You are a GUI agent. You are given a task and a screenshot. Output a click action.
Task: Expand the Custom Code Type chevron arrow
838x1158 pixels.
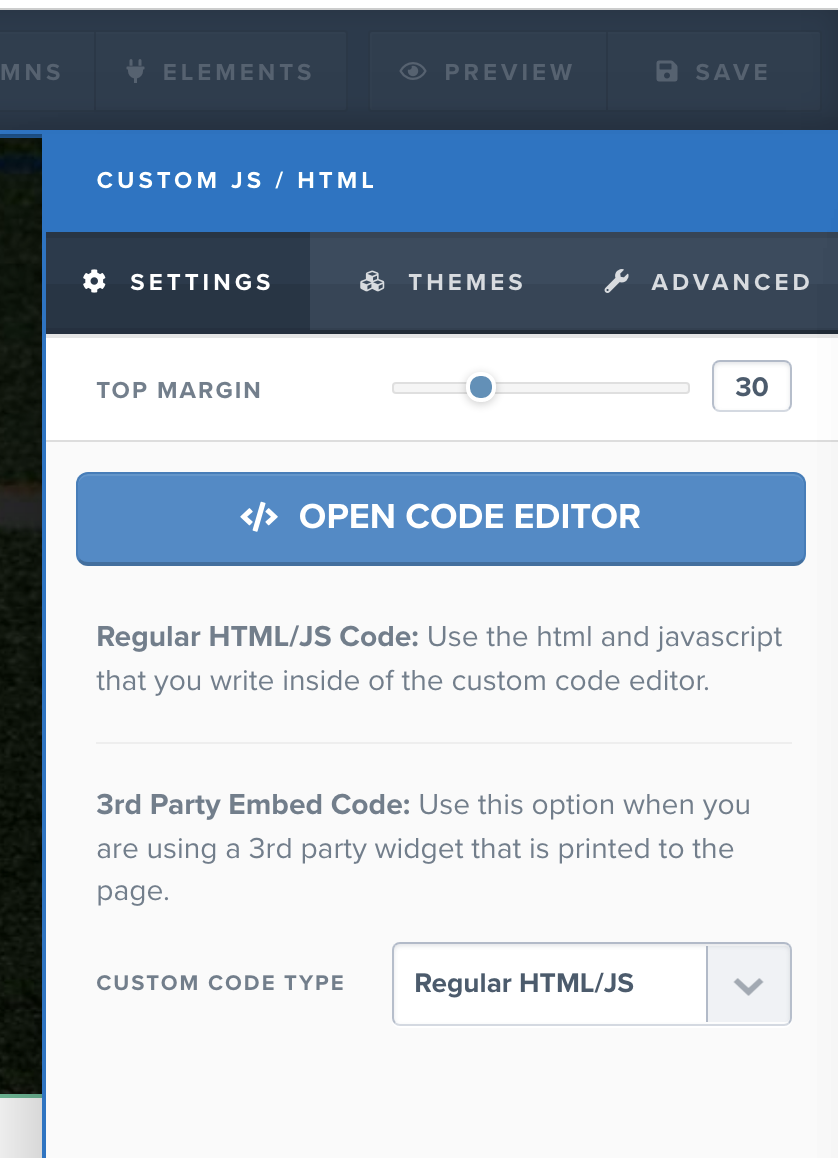point(748,985)
